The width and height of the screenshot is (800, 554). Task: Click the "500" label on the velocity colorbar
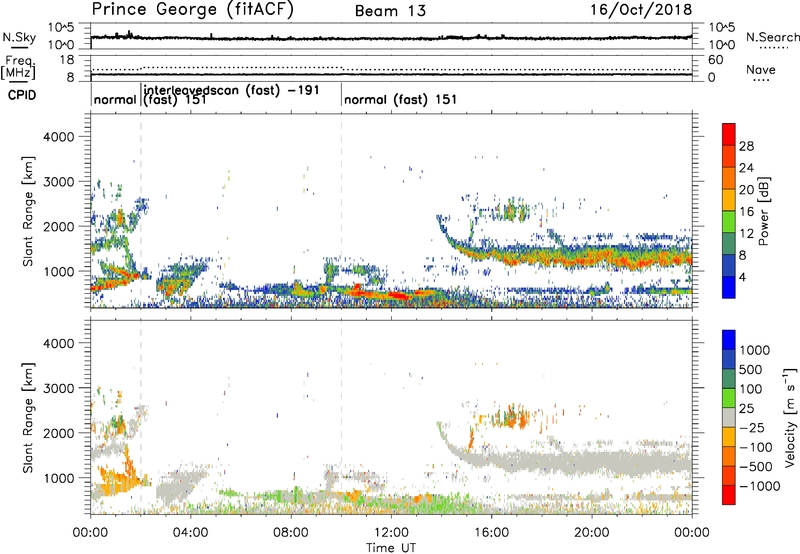click(751, 370)
